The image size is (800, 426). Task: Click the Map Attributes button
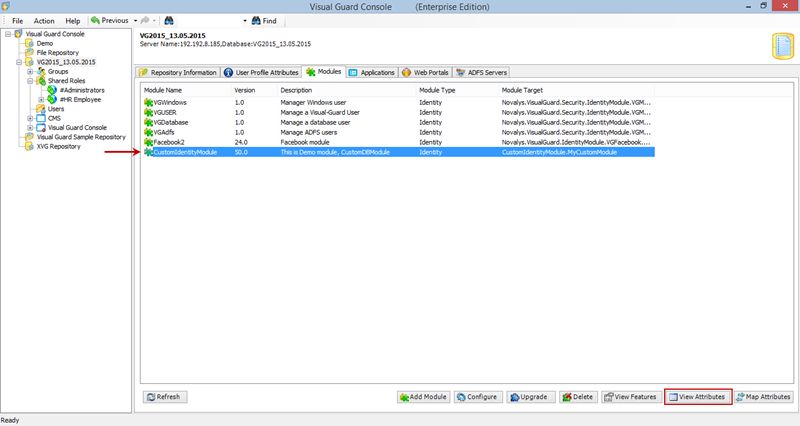(x=763, y=397)
